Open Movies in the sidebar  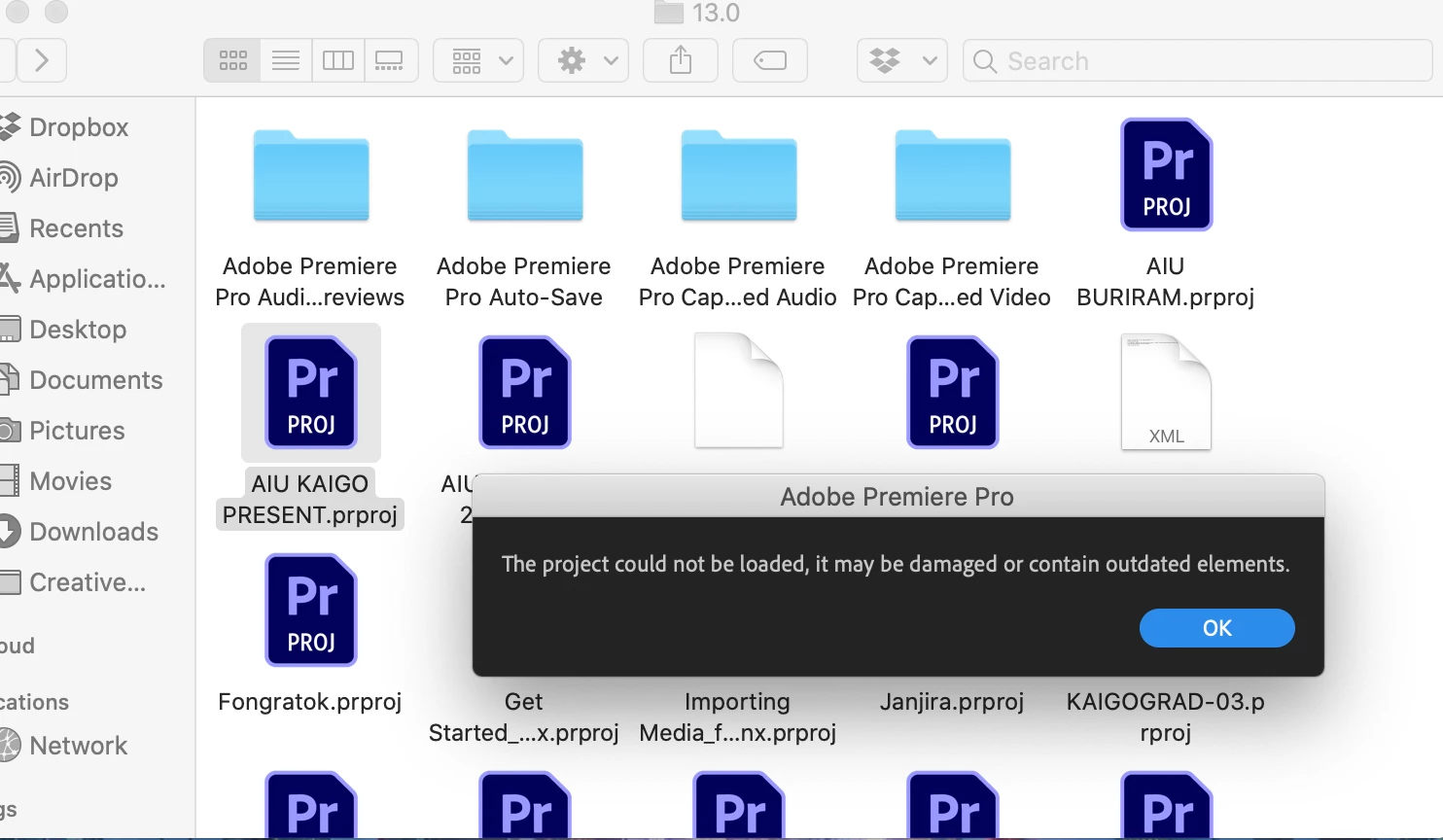(x=70, y=481)
